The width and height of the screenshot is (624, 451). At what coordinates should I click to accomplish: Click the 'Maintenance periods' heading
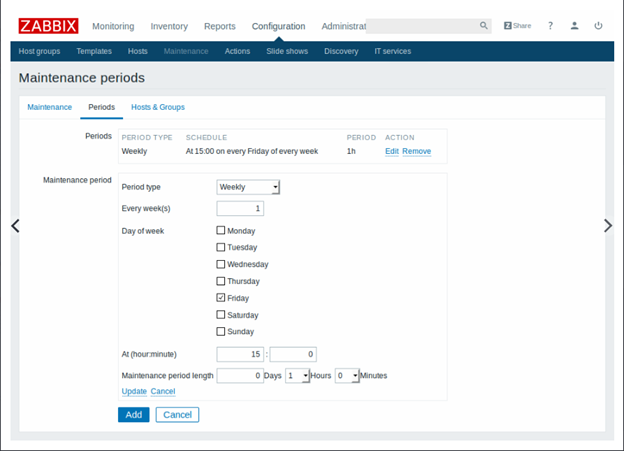point(82,78)
